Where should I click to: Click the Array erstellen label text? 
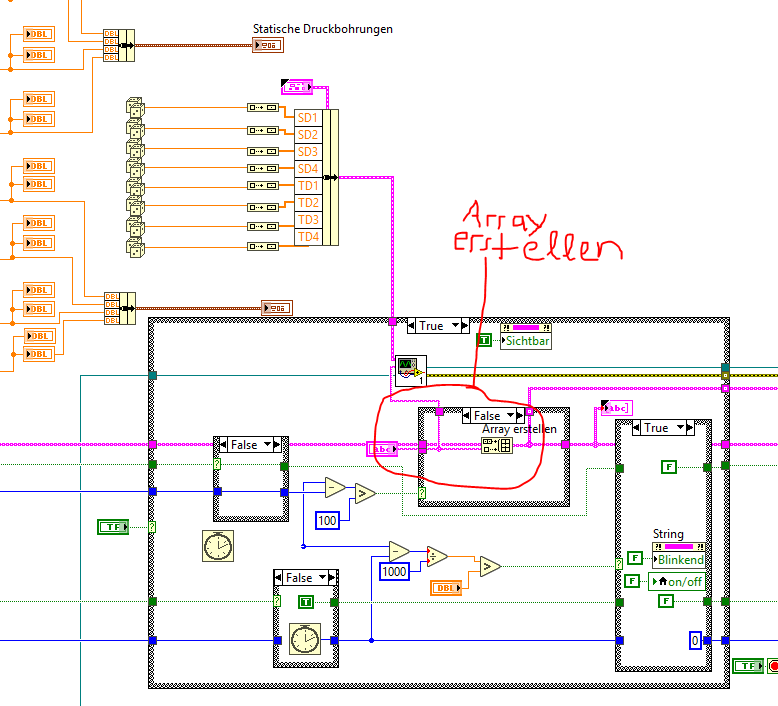pyautogui.click(x=519, y=429)
